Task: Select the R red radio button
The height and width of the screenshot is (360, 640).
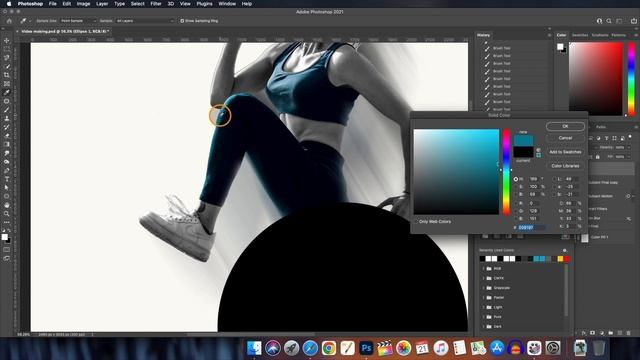Action: click(516, 203)
